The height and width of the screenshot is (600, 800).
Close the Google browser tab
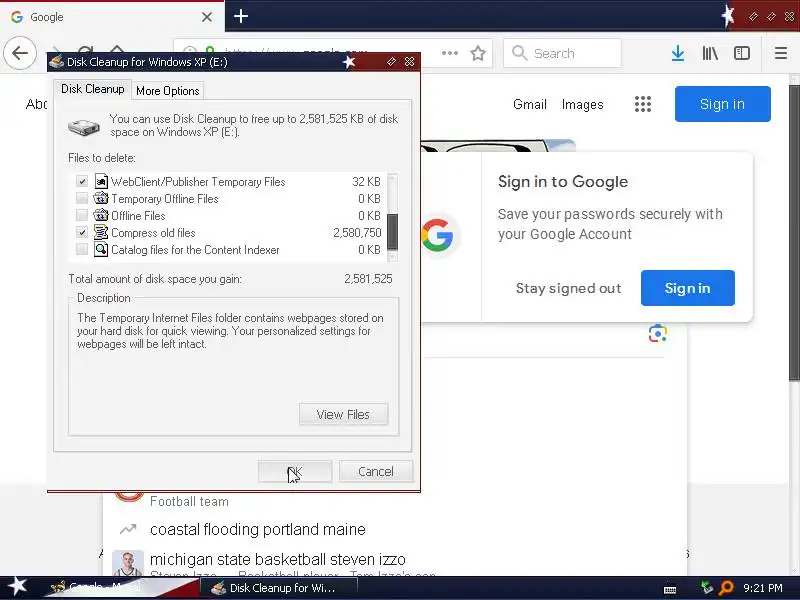(x=207, y=17)
